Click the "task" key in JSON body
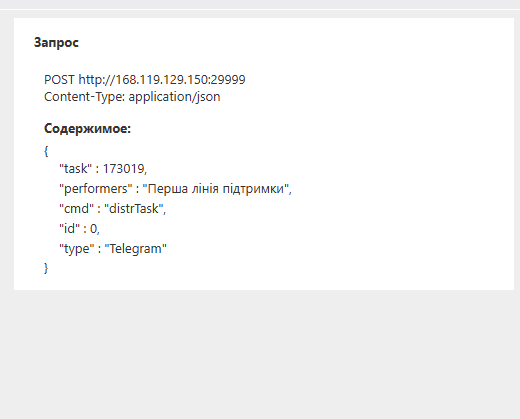Screen dimensions: 520x419 pyautogui.click(x=75, y=169)
